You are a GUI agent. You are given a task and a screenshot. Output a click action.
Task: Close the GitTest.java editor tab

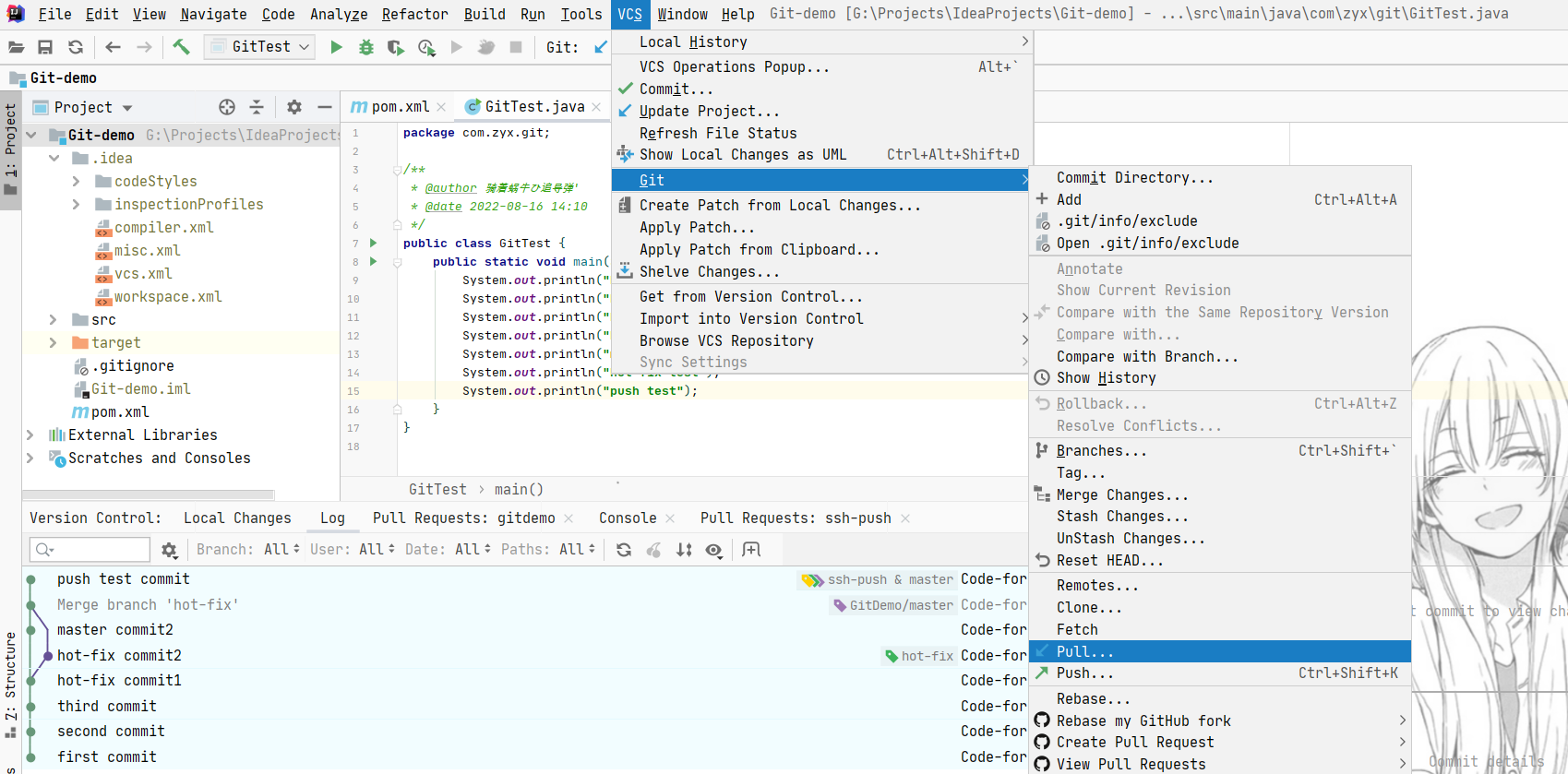click(596, 107)
